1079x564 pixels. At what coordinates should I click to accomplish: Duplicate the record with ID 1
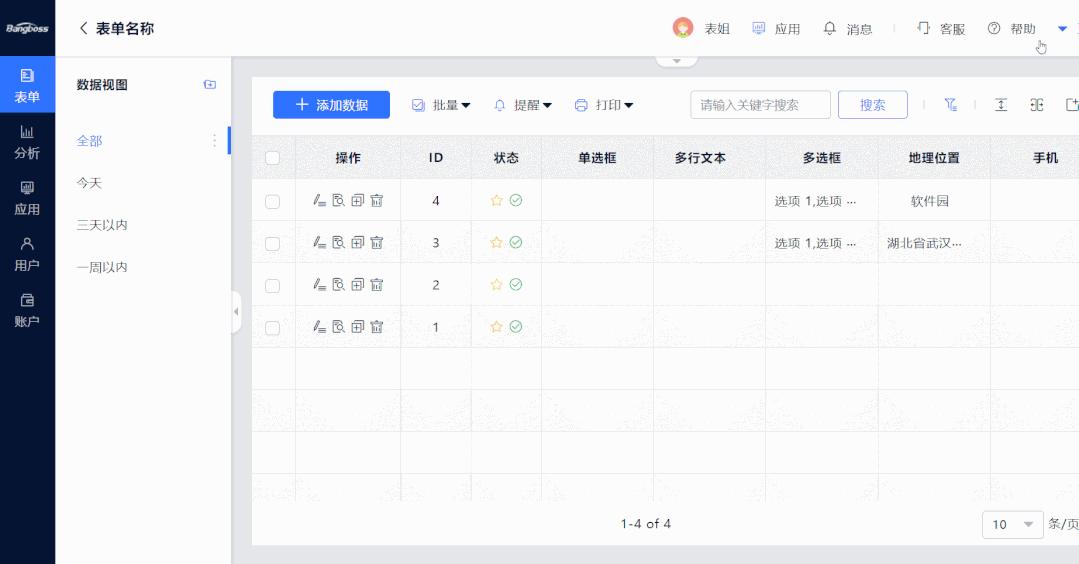tap(357, 327)
